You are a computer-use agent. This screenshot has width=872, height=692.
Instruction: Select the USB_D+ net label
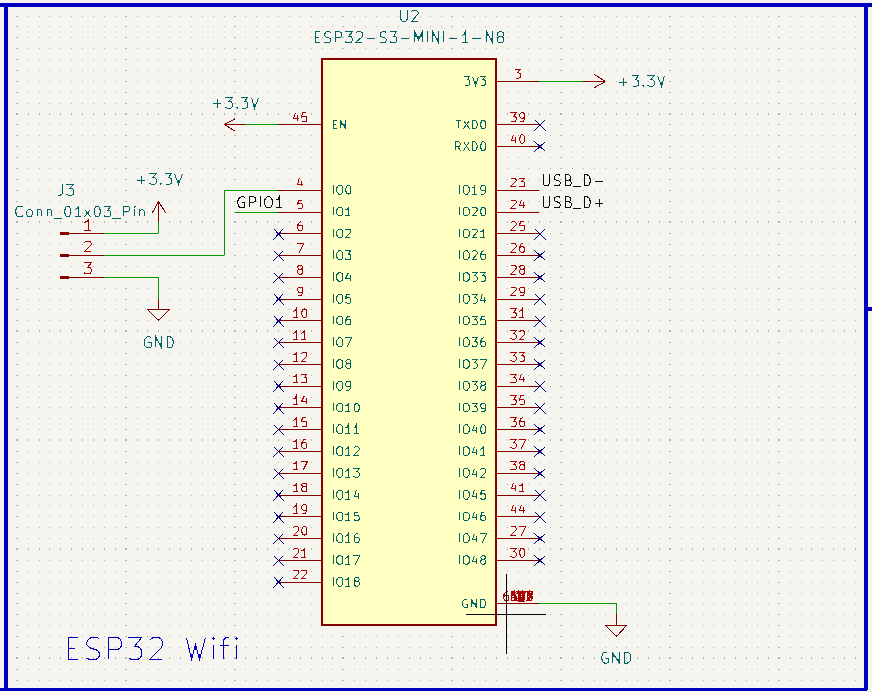pyautogui.click(x=573, y=203)
